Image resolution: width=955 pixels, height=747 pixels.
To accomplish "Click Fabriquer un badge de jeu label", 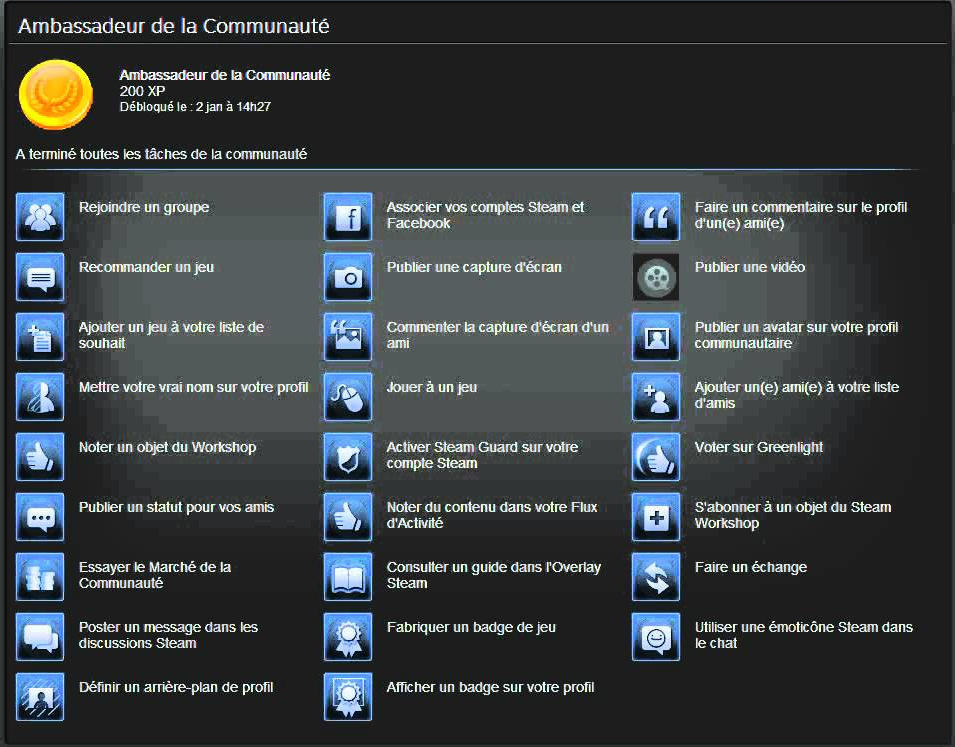I will tap(471, 628).
